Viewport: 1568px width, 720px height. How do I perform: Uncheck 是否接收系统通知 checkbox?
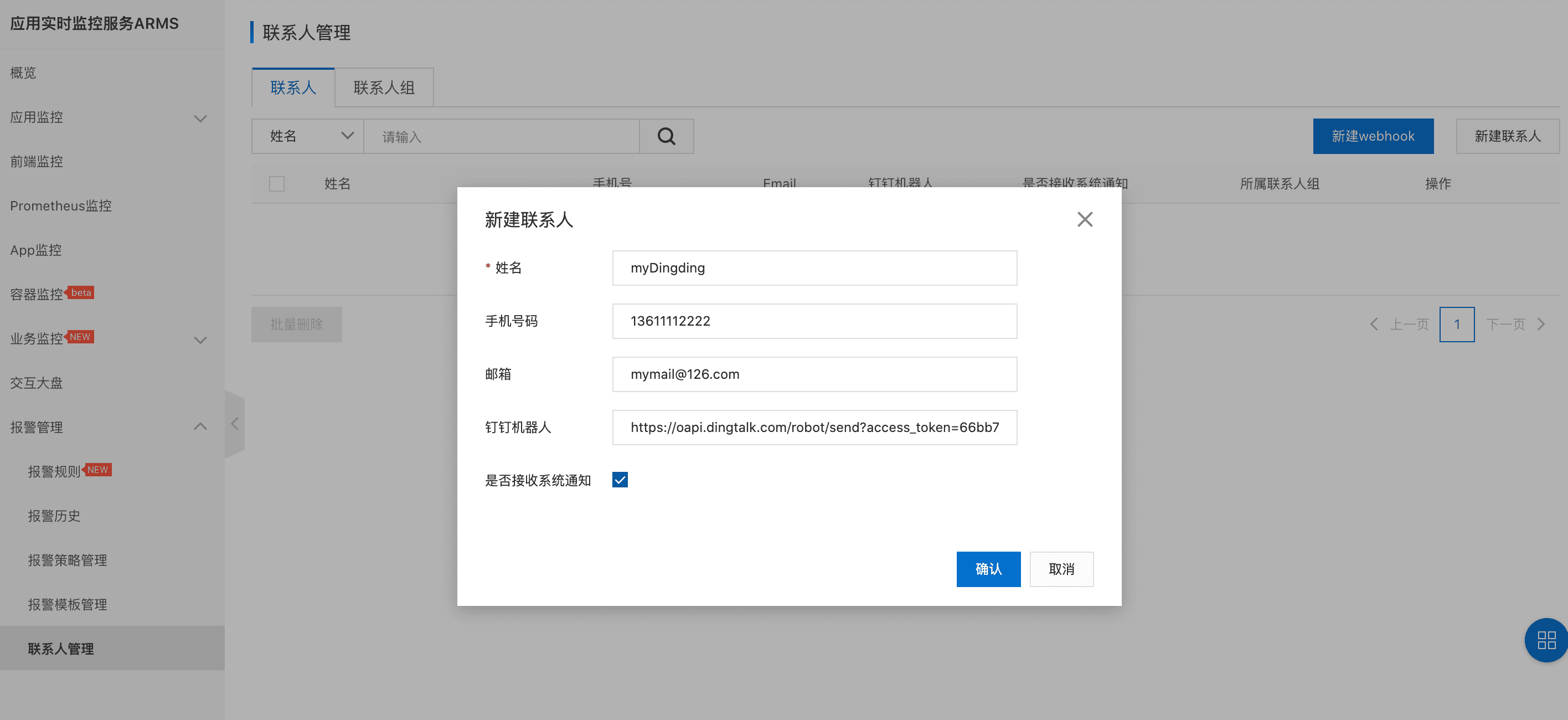[620, 480]
